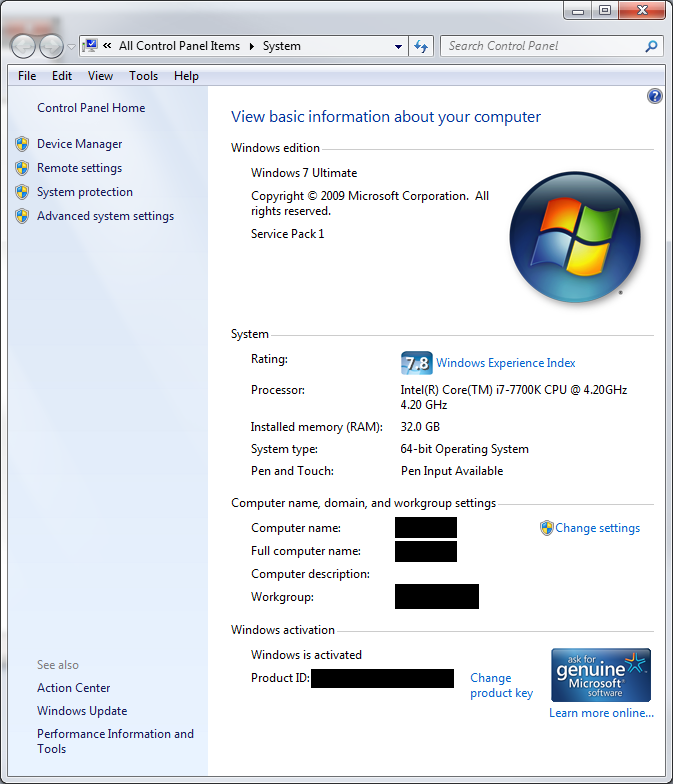Open the Edit menu
The width and height of the screenshot is (673, 784).
tap(62, 76)
